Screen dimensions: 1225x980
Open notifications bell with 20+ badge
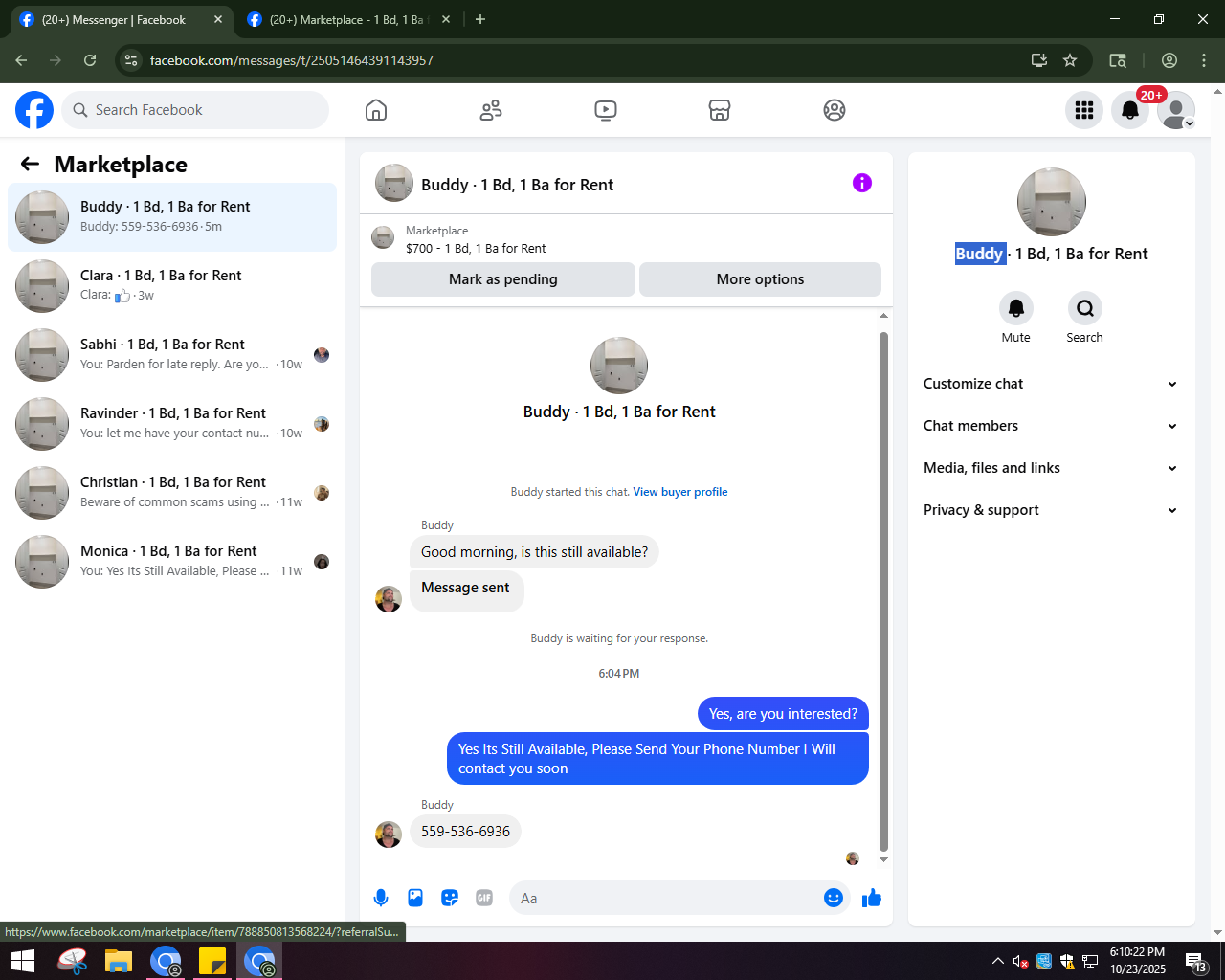(x=1130, y=110)
